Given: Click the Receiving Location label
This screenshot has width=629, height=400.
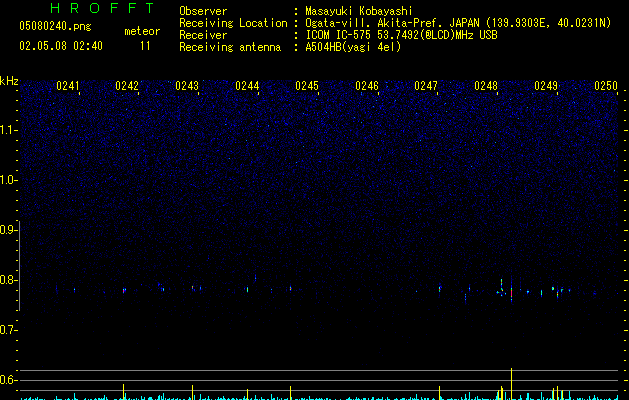Looking at the screenshot, I should [233, 23].
